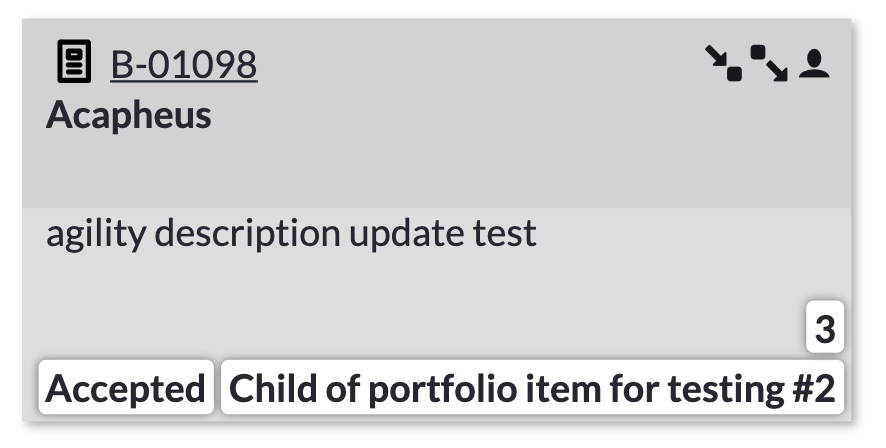Select the Acapheus card title

129,115
